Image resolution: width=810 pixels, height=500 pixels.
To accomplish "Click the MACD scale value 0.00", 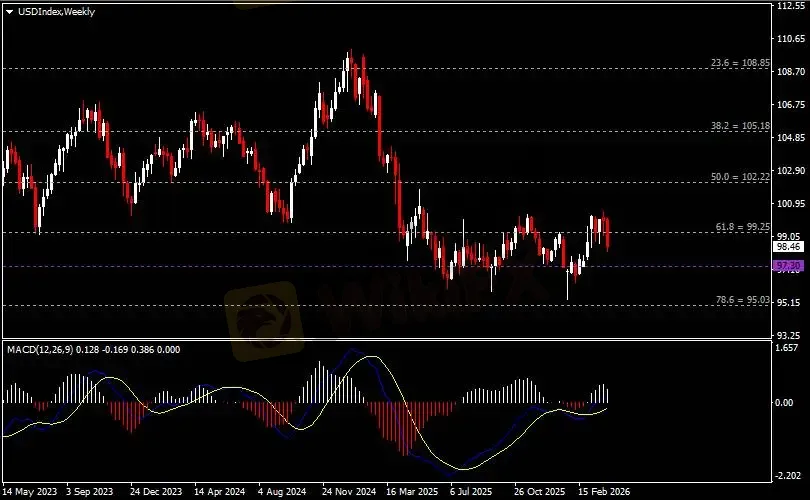I will tap(785, 402).
